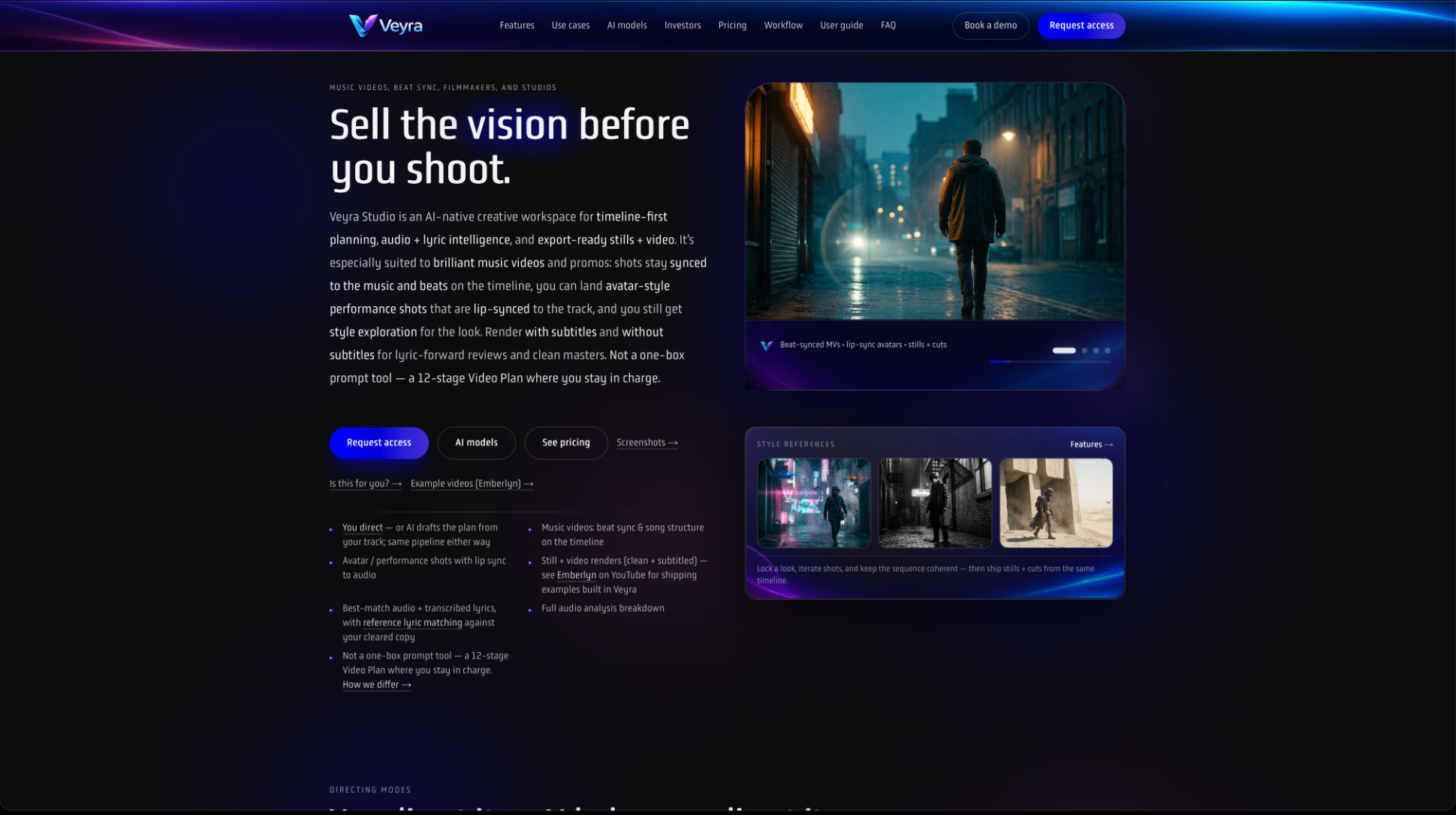Click the carousel progress bar
Image resolution: width=1456 pixels, height=815 pixels.
coord(1049,362)
